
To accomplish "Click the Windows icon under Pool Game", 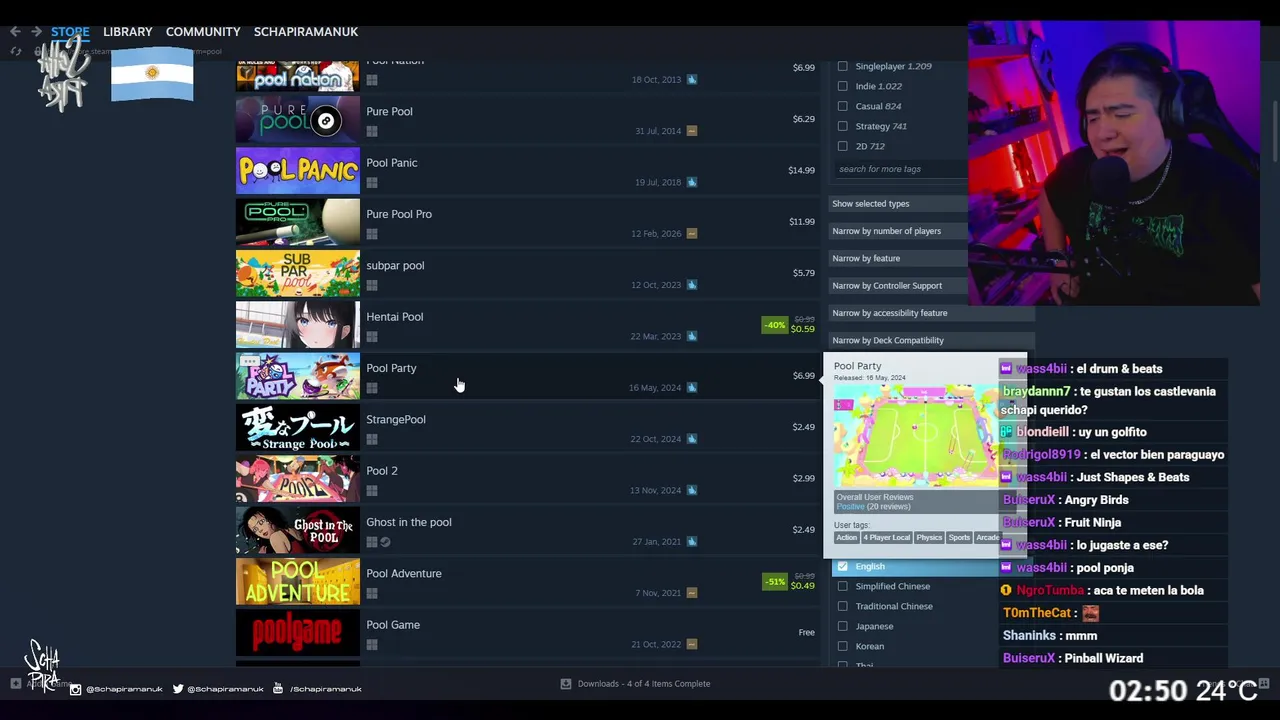I will pyautogui.click(x=372, y=644).
